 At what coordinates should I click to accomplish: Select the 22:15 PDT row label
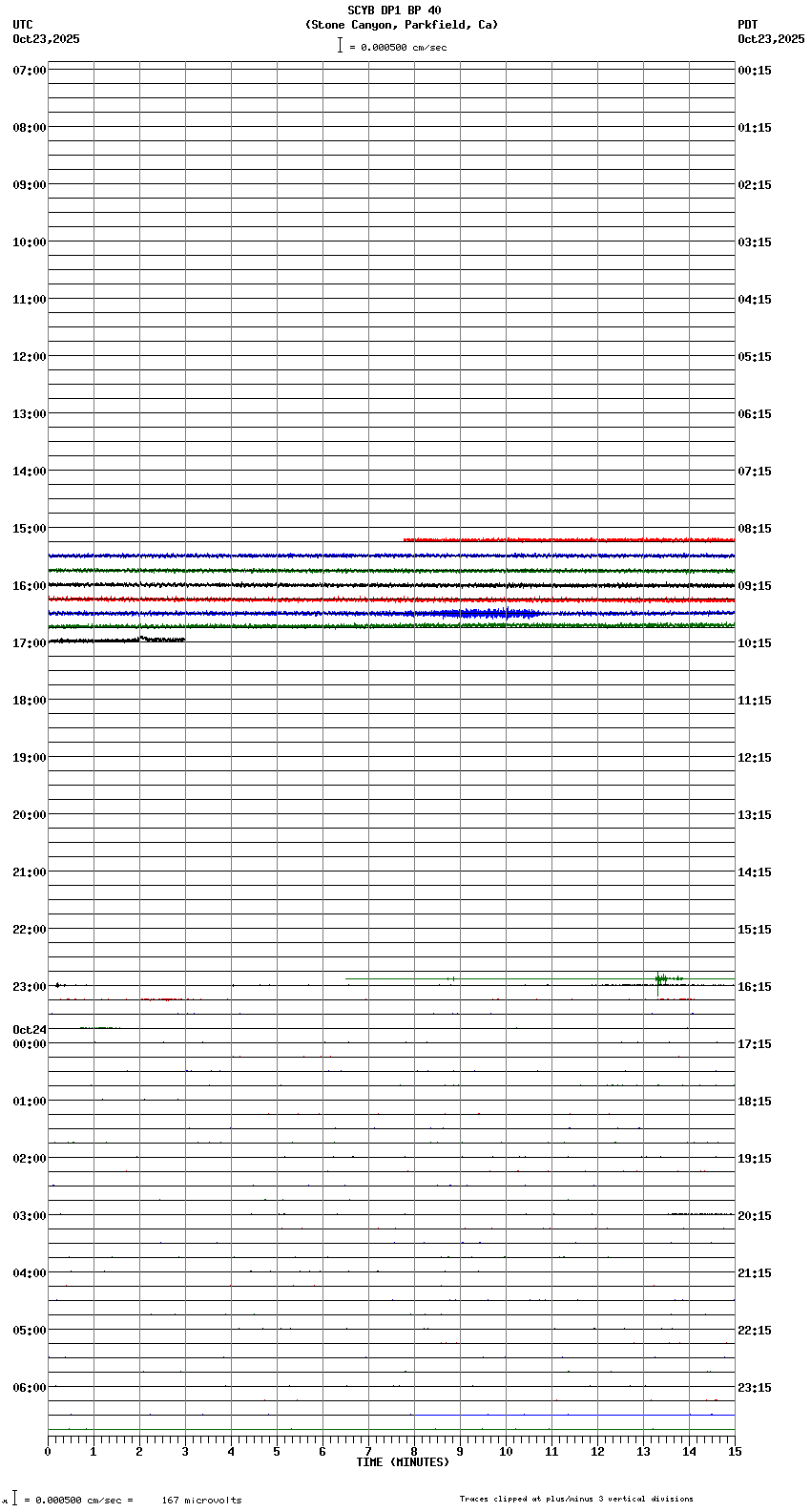tap(755, 1331)
